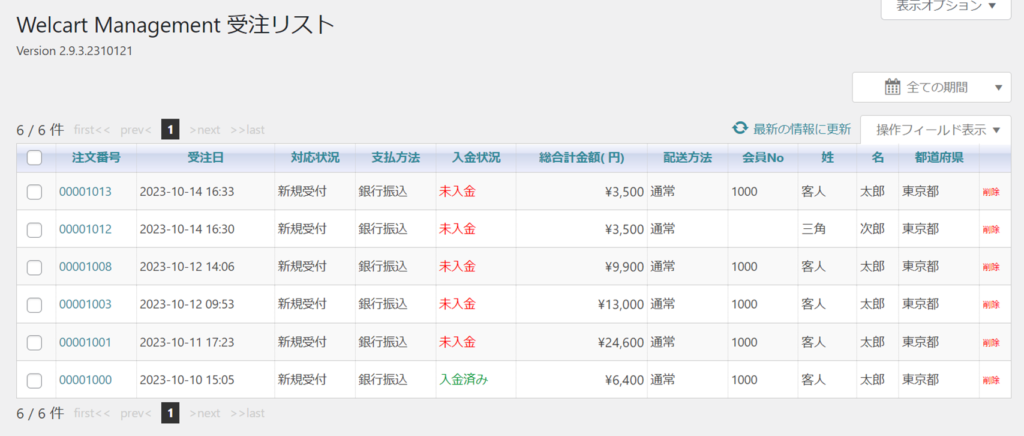The width and height of the screenshot is (1024, 436).
Task: Click 最新の情報に更新 text link
Action: pos(802,128)
